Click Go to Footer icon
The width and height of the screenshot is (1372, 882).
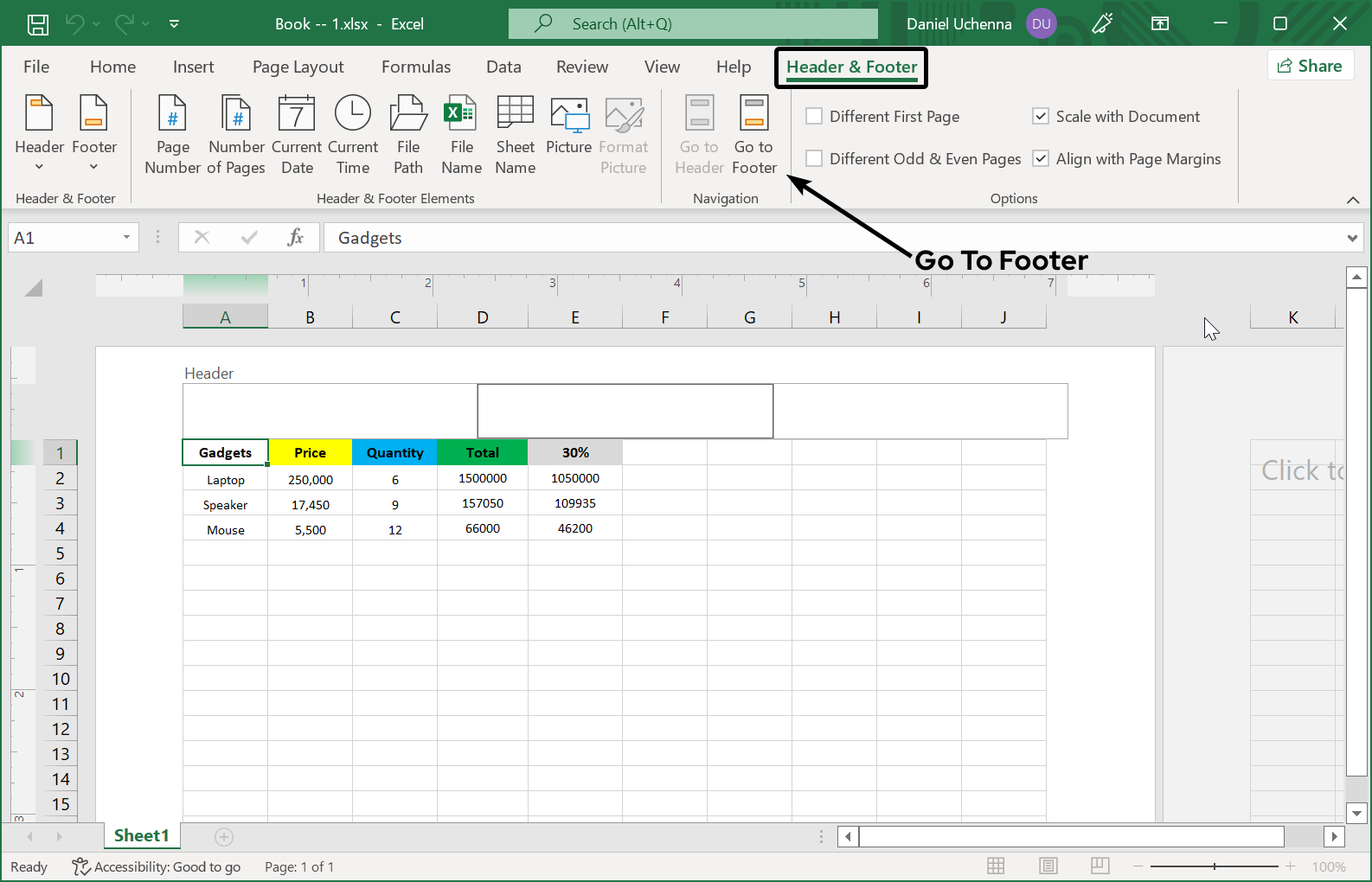pyautogui.click(x=753, y=134)
